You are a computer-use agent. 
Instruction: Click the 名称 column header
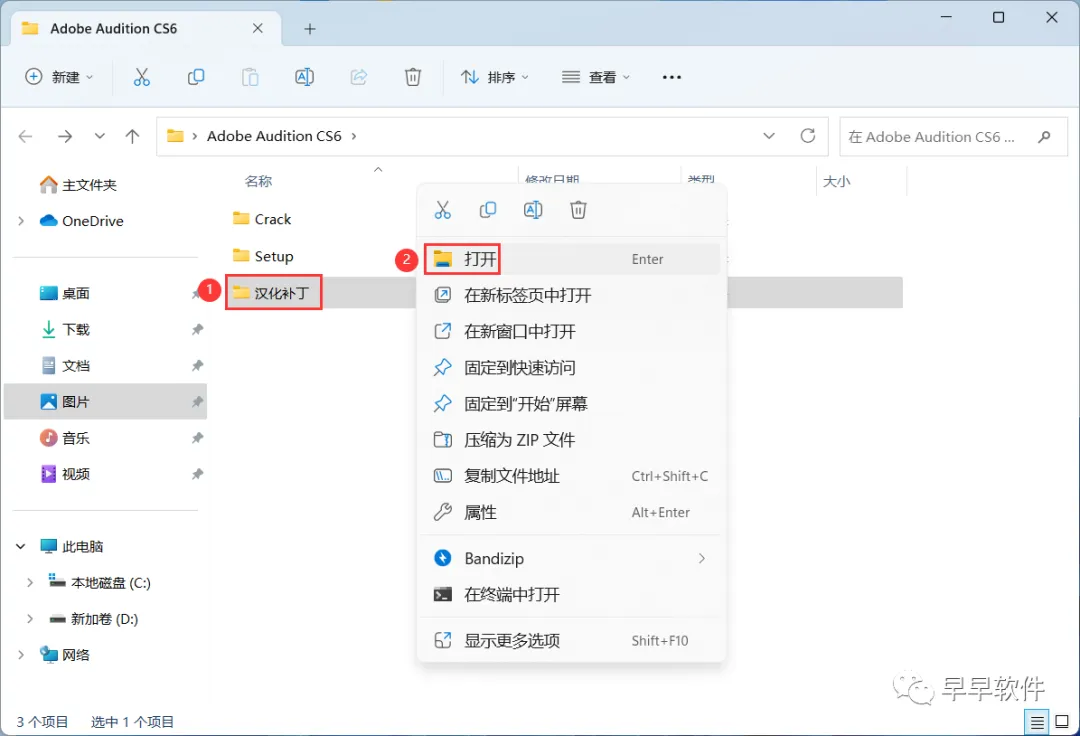pos(258,181)
